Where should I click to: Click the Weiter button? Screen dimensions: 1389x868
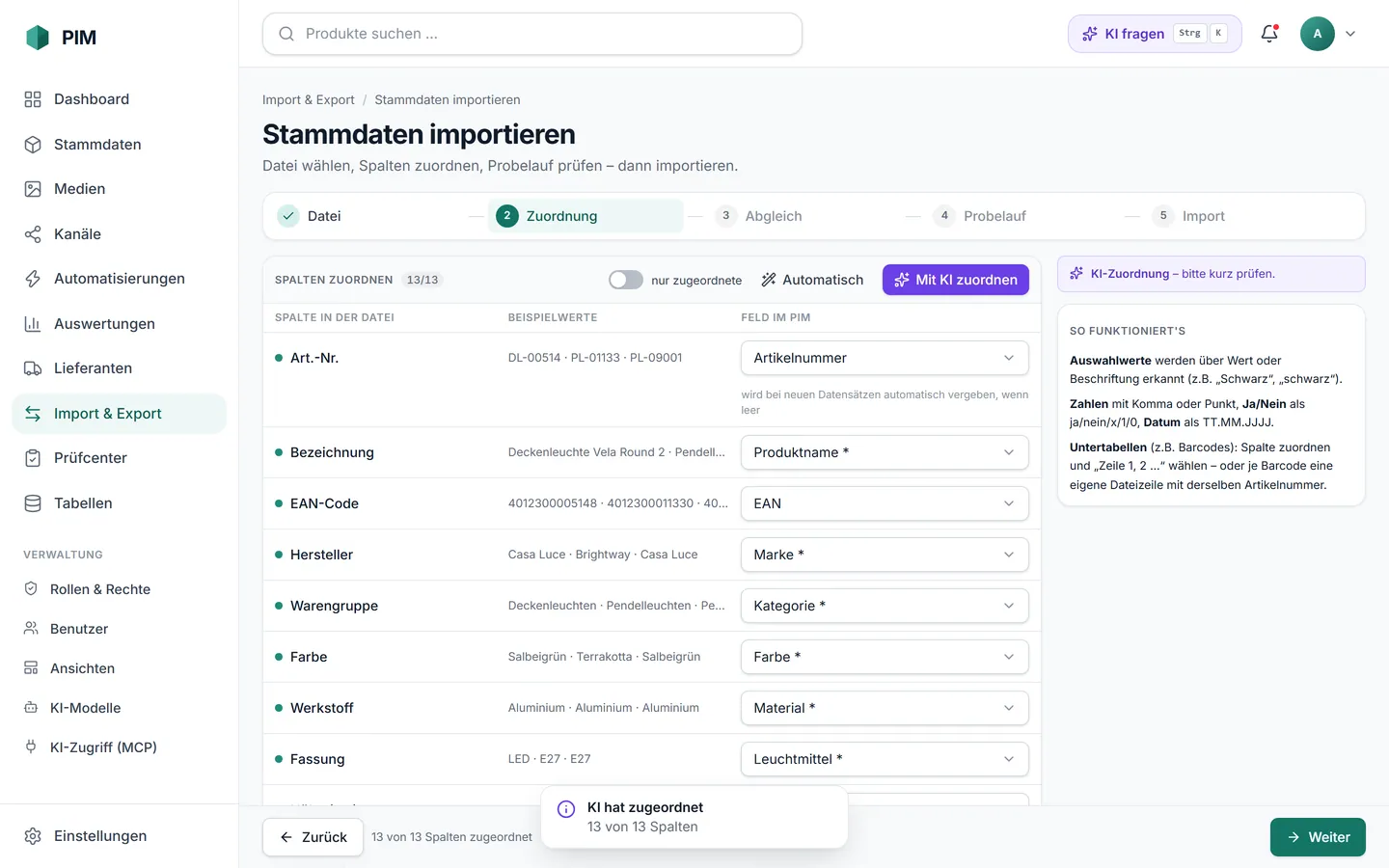(1318, 837)
